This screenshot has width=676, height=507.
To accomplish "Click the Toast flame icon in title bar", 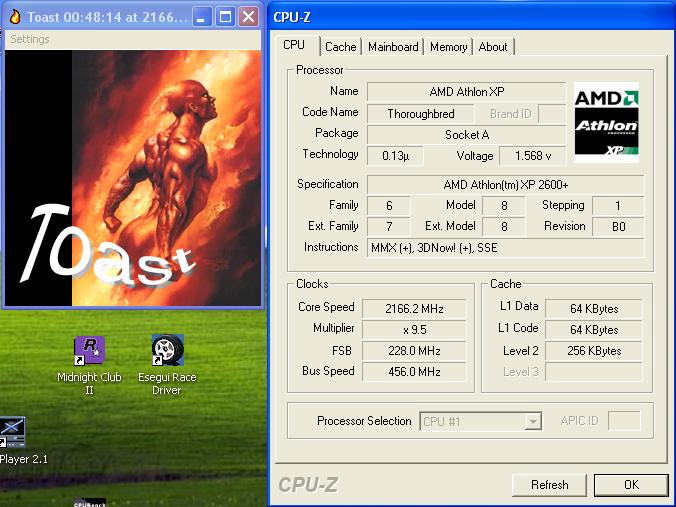I will (x=15, y=17).
